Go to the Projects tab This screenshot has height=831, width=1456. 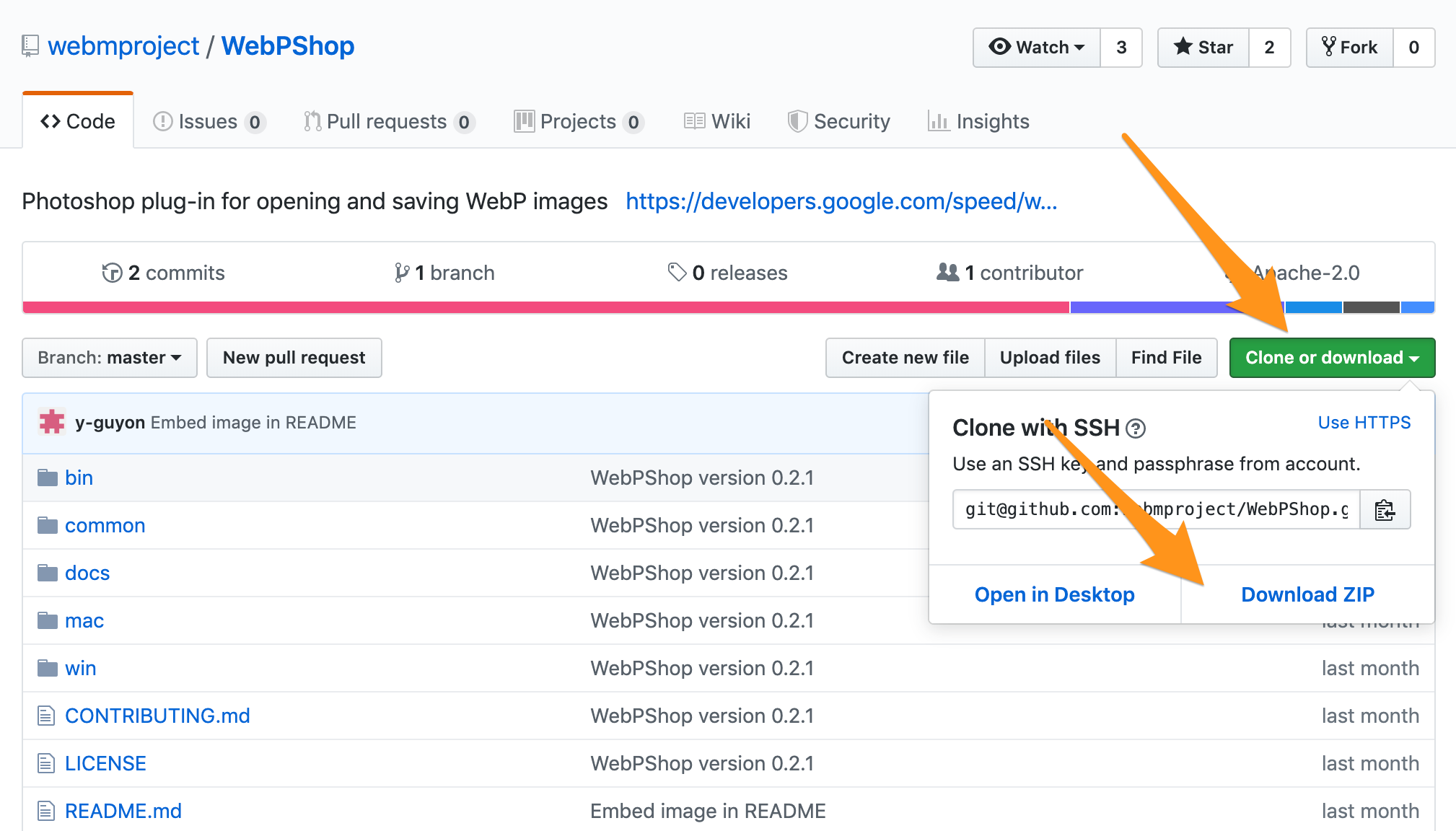pyautogui.click(x=579, y=121)
